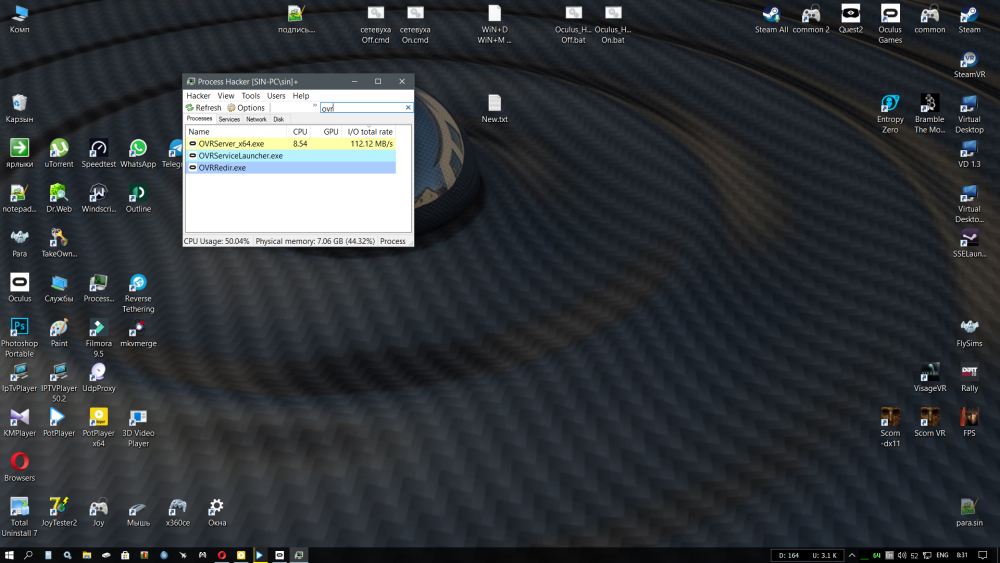Open the Filmora 9.5 icon

(98, 338)
